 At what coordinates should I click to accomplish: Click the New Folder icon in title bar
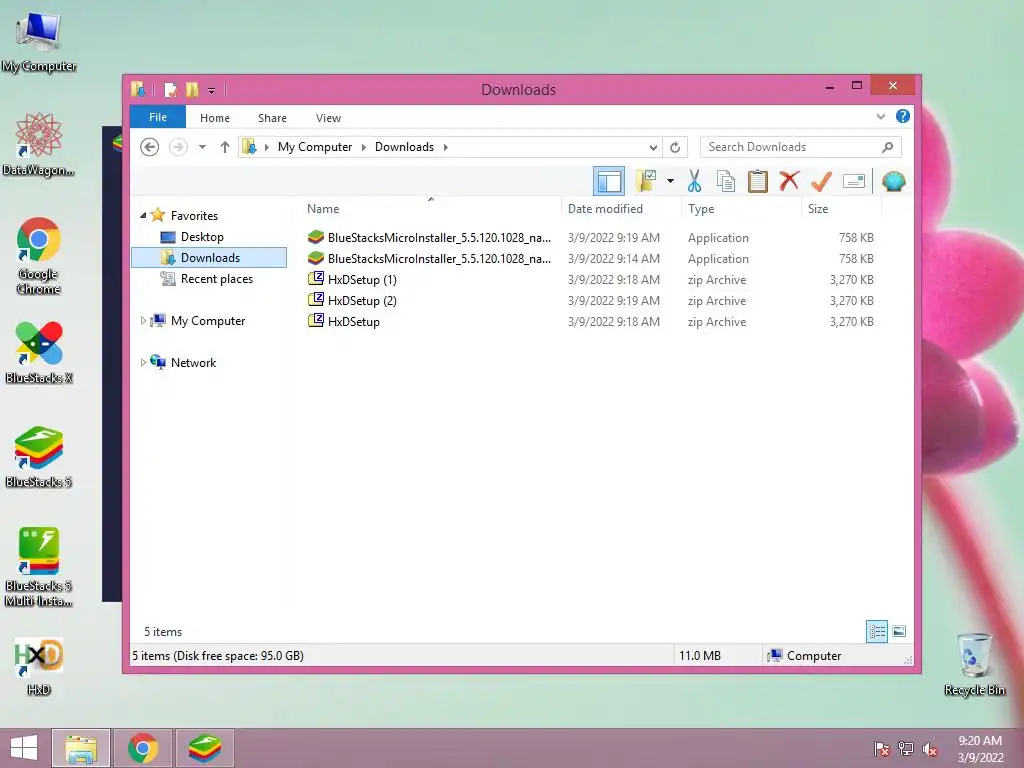(x=192, y=89)
